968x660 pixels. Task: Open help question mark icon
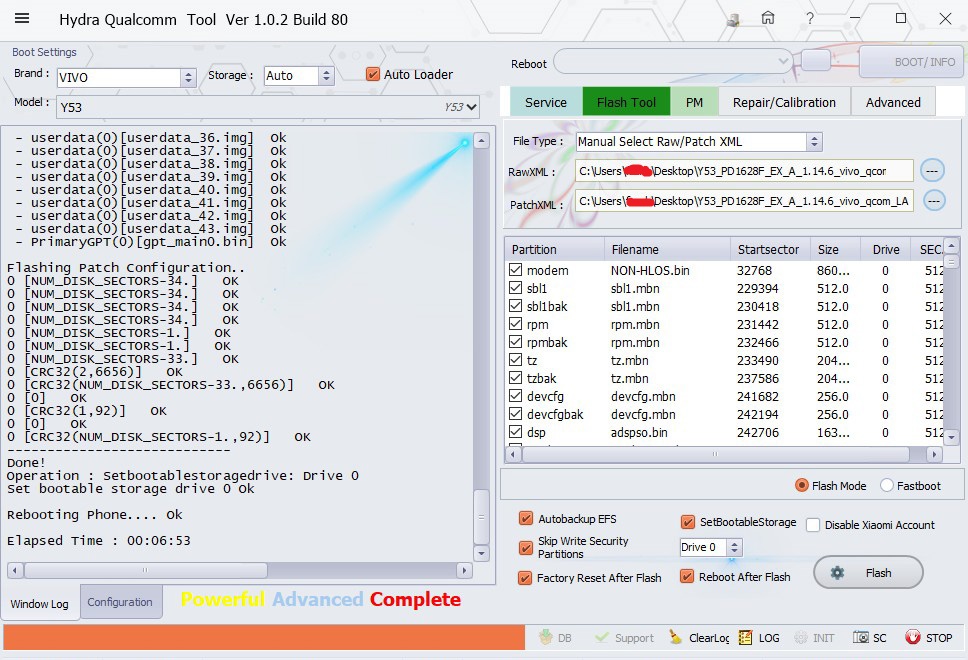click(x=809, y=18)
